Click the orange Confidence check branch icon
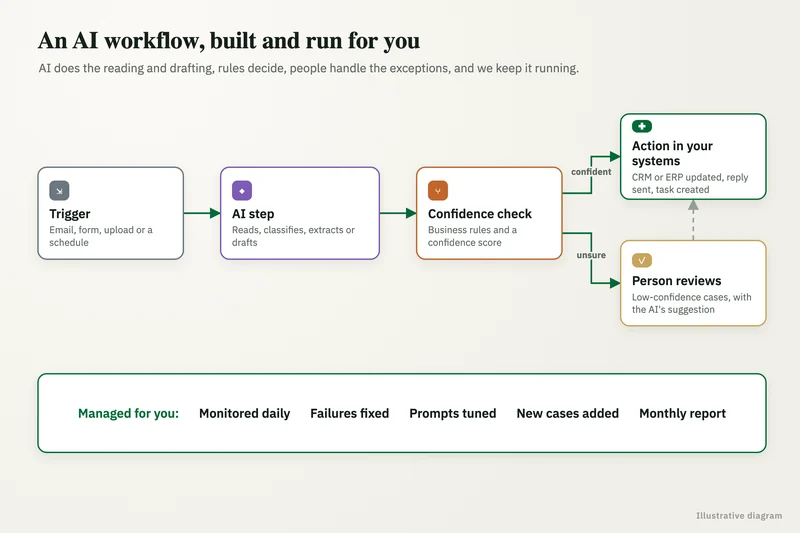Viewport: 800px width, 533px height. (x=438, y=191)
